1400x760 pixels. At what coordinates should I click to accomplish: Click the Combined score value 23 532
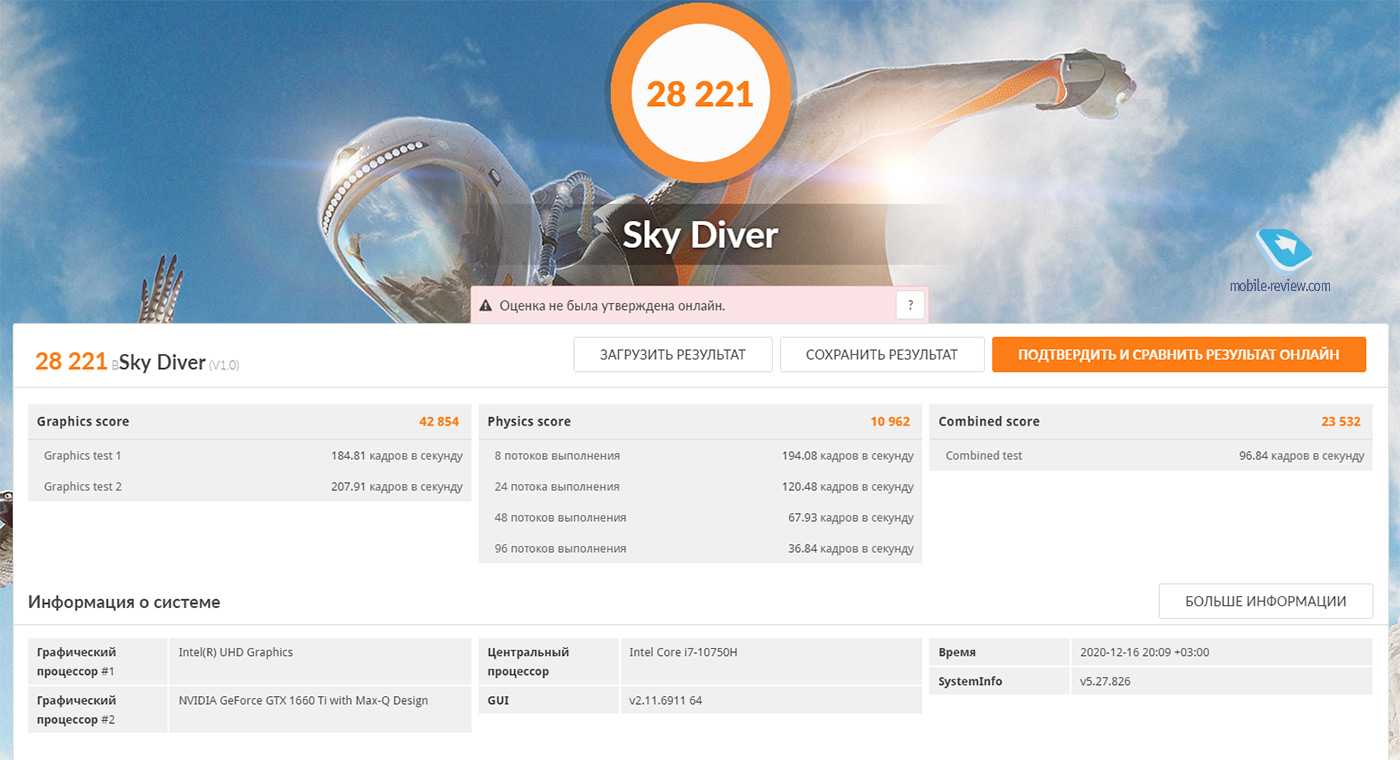[1341, 421]
